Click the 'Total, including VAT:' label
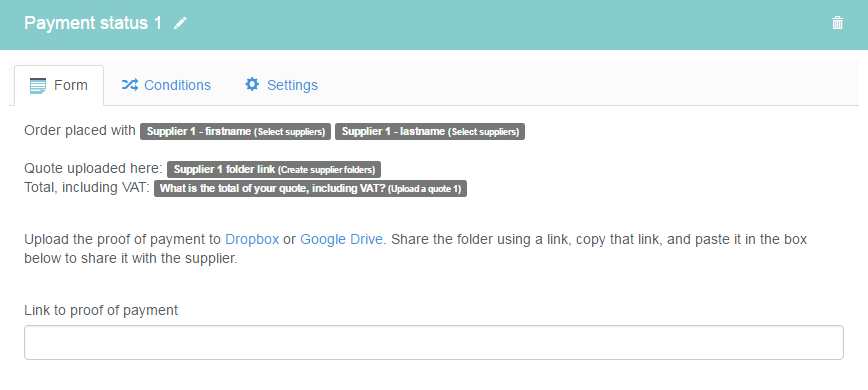This screenshot has width=868, height=390. pyautogui.click(x=87, y=188)
